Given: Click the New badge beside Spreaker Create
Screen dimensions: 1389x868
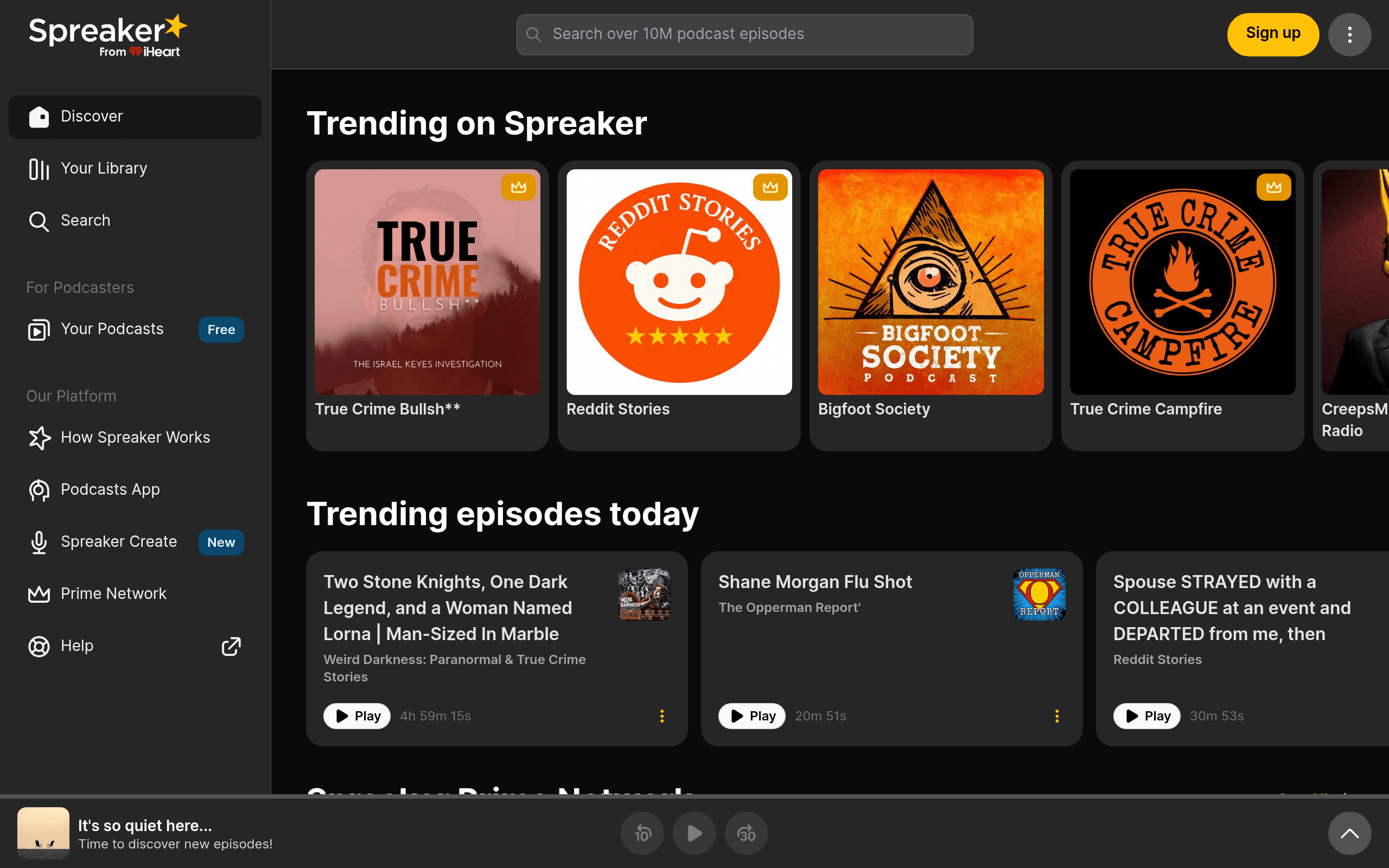Looking at the screenshot, I should (221, 542).
